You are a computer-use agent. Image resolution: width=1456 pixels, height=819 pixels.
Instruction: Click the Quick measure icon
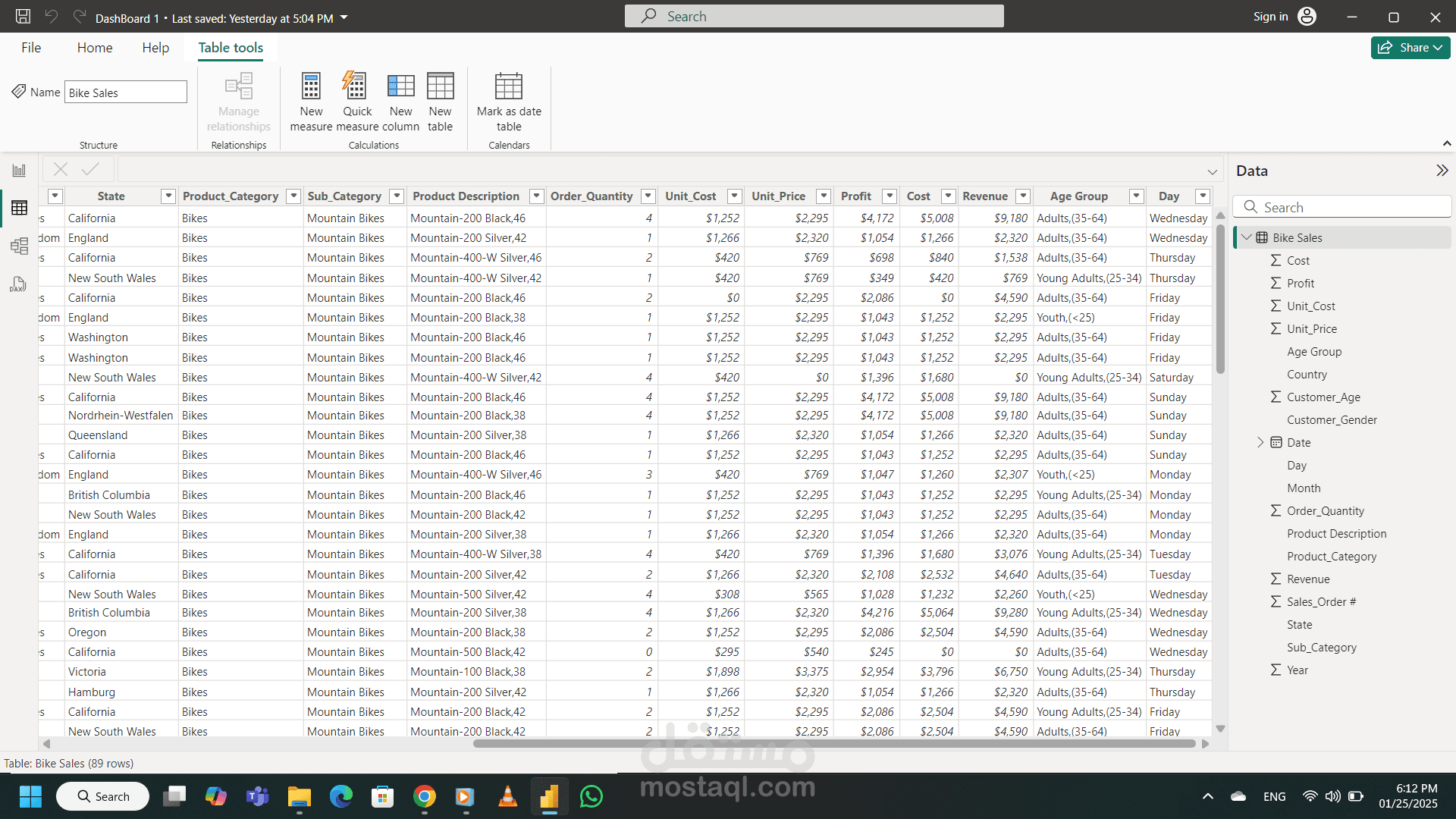click(x=356, y=87)
